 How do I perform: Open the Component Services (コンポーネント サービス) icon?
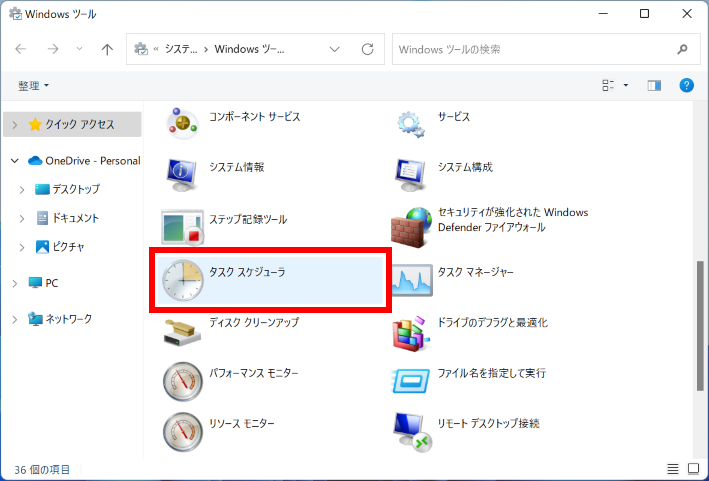pos(182,123)
